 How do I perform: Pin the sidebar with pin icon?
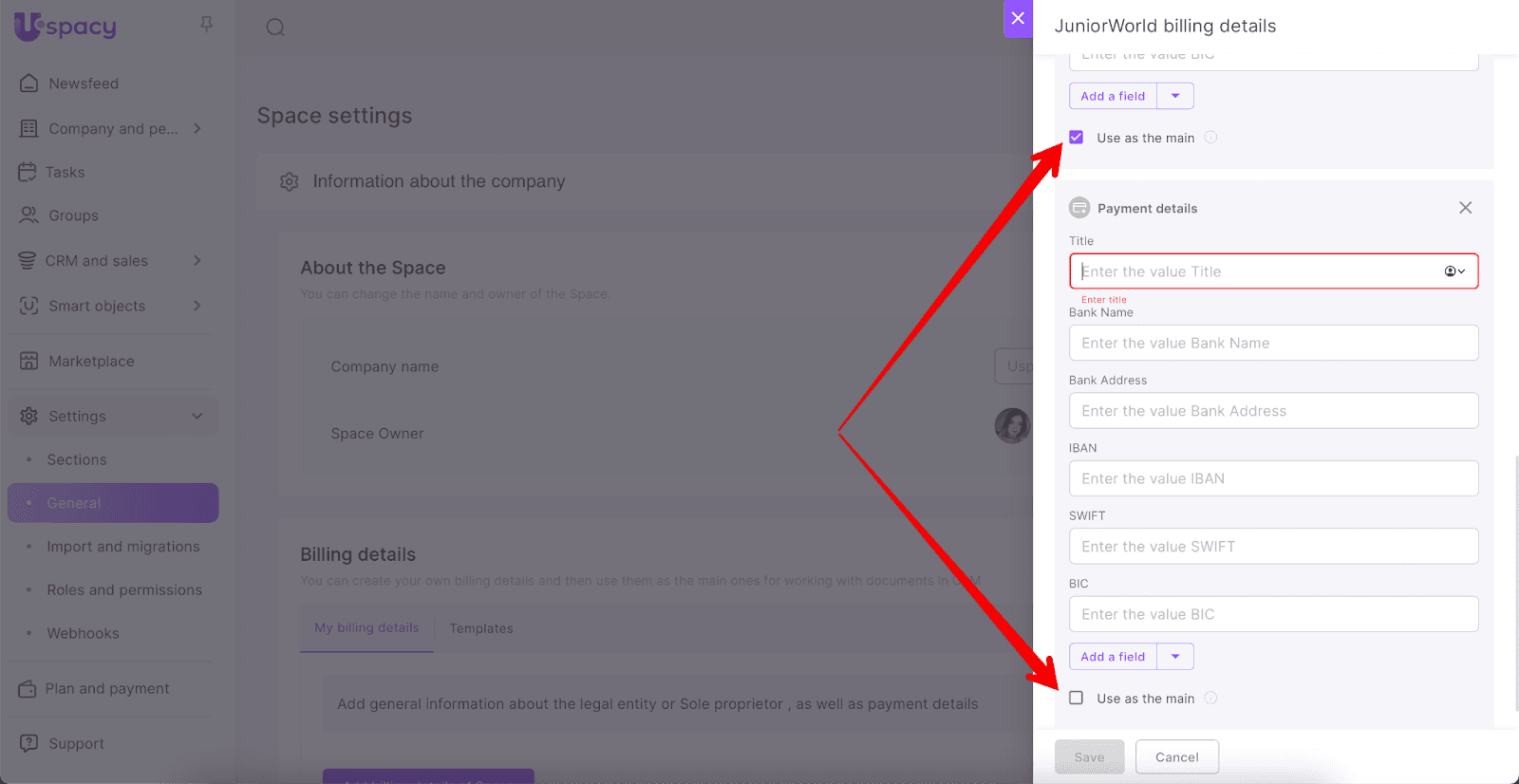point(206,25)
